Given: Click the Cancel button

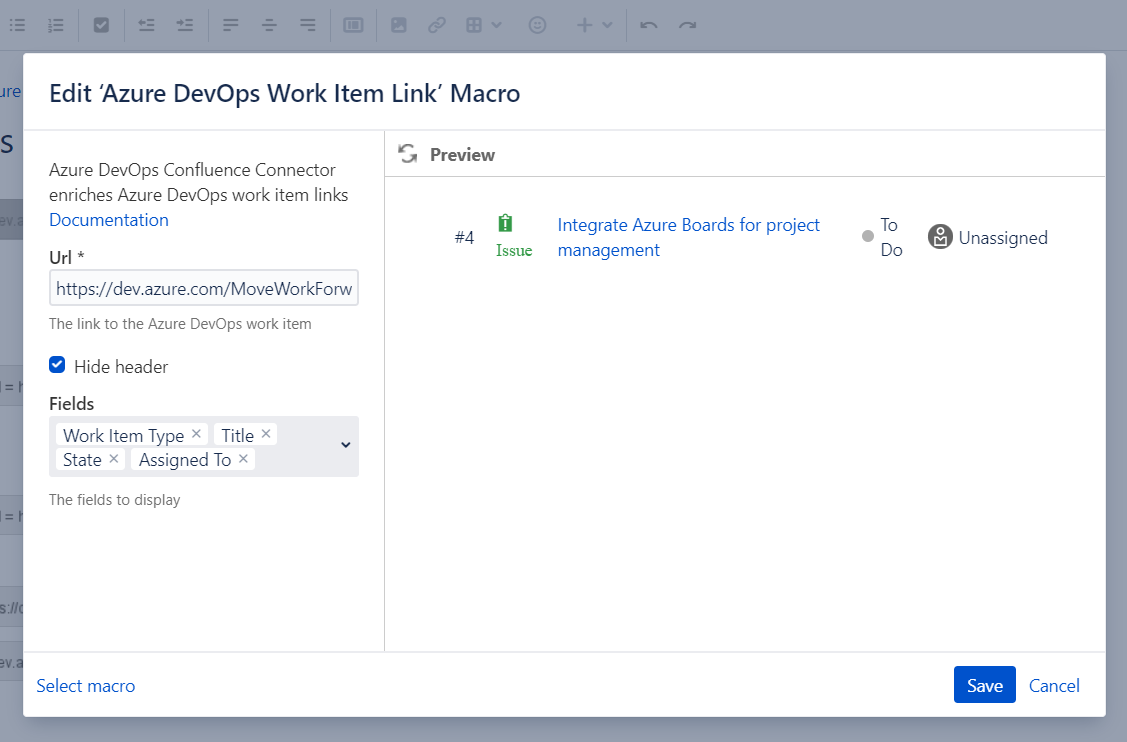Looking at the screenshot, I should tap(1054, 685).
